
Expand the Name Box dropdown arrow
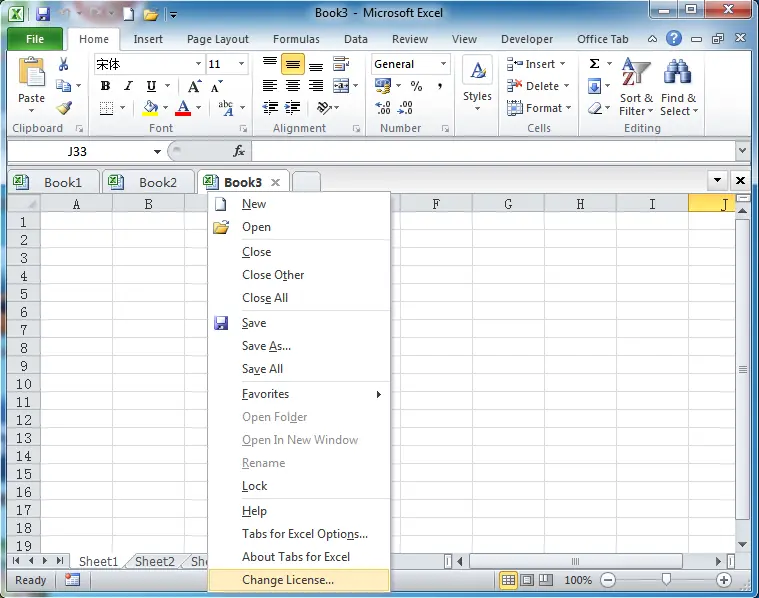(x=157, y=152)
